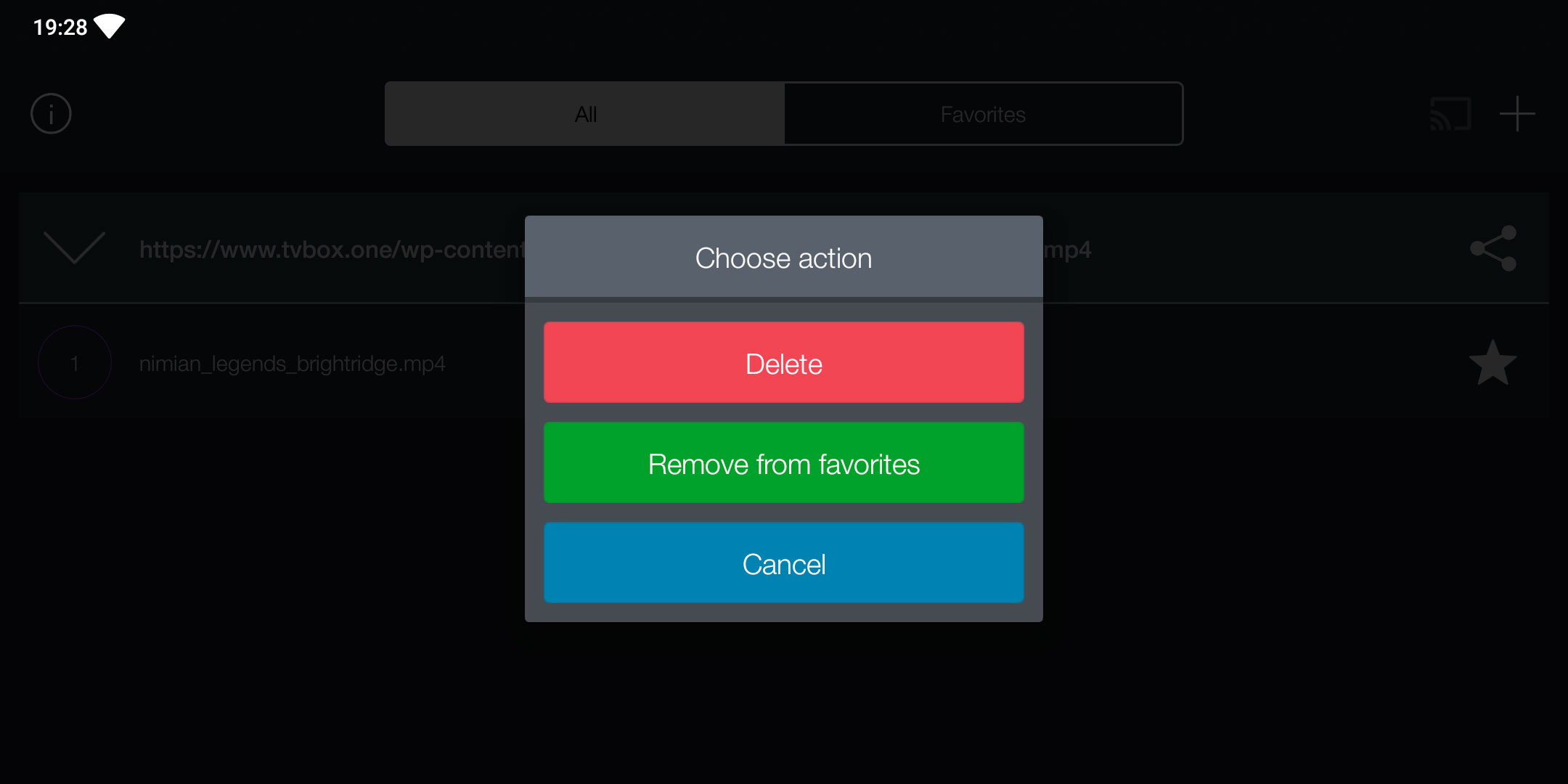
Task: Open the info icon at top left
Action: (51, 114)
